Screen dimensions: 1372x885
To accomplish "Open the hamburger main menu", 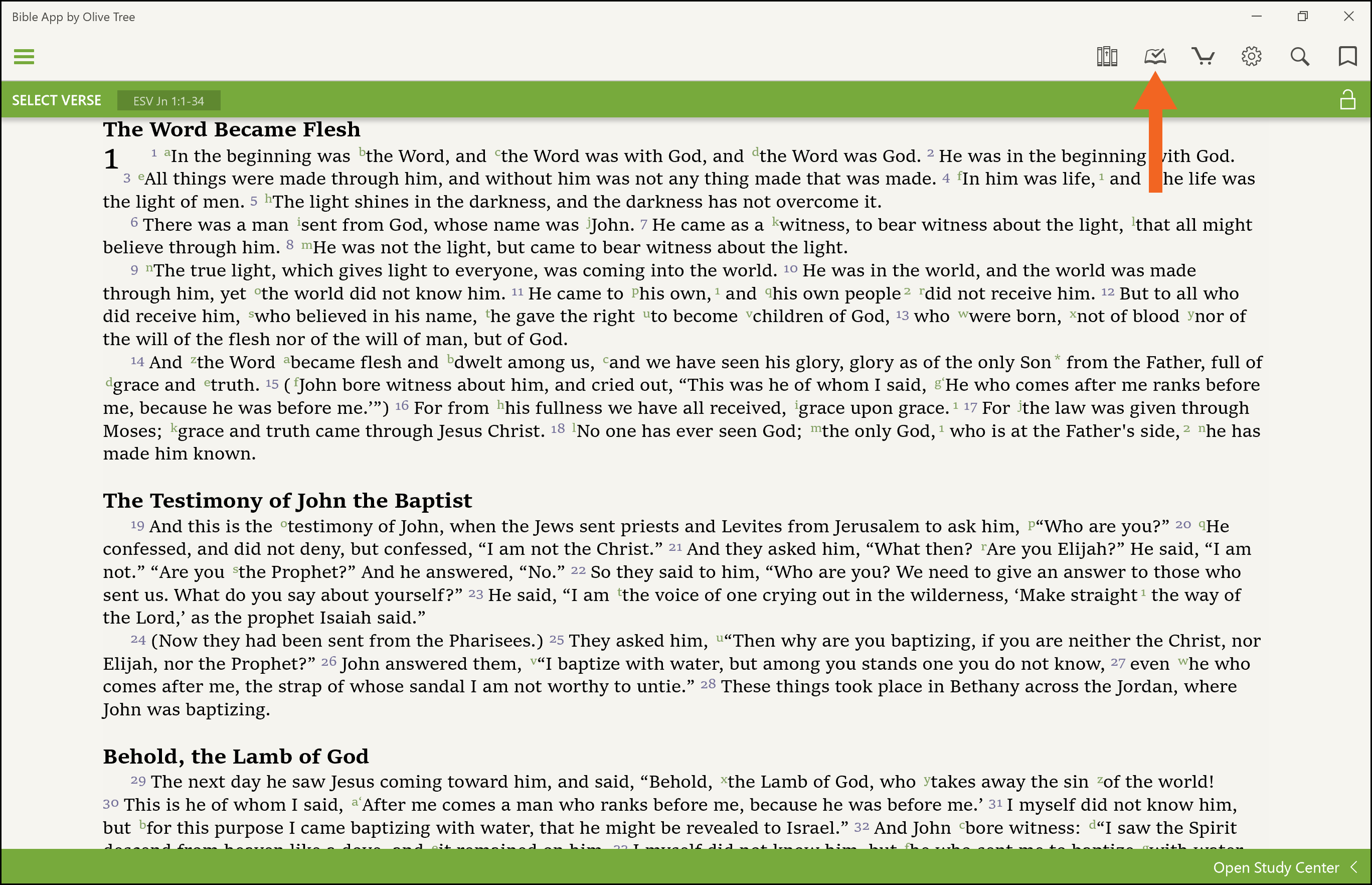I will (x=24, y=56).
